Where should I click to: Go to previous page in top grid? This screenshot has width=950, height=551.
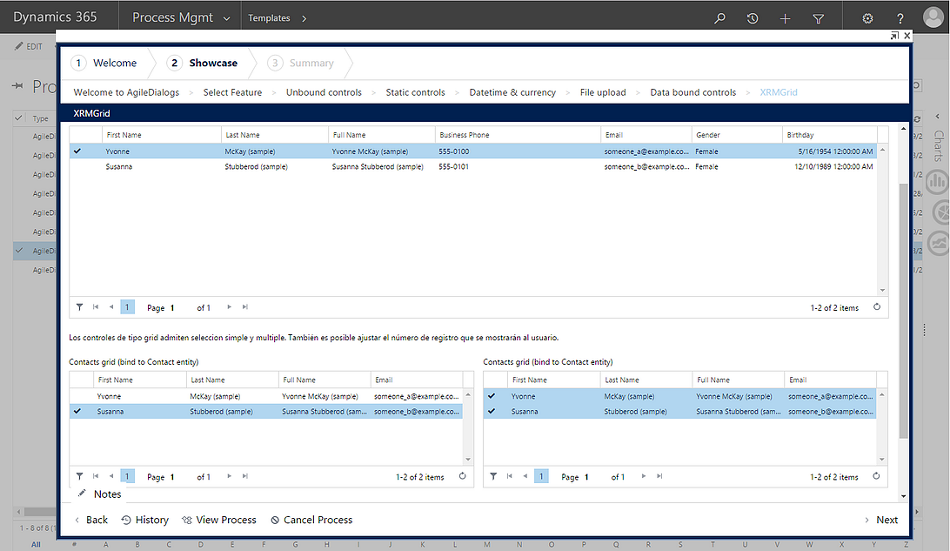[x=111, y=307]
